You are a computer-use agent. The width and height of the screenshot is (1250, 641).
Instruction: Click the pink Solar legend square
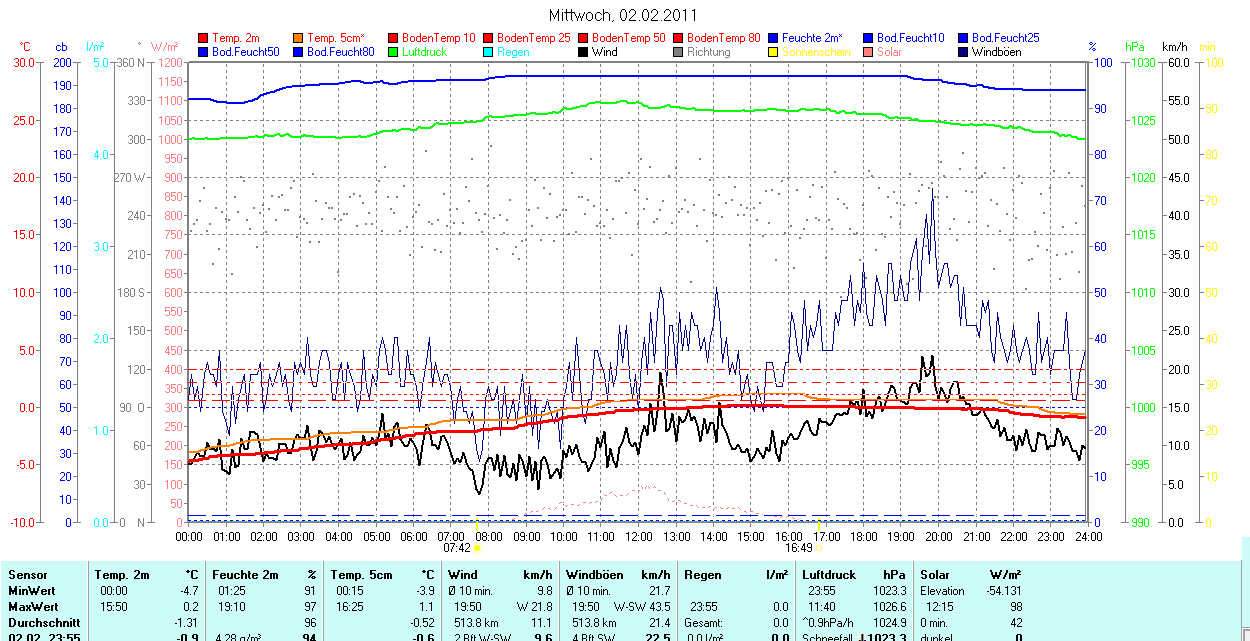(x=869, y=51)
